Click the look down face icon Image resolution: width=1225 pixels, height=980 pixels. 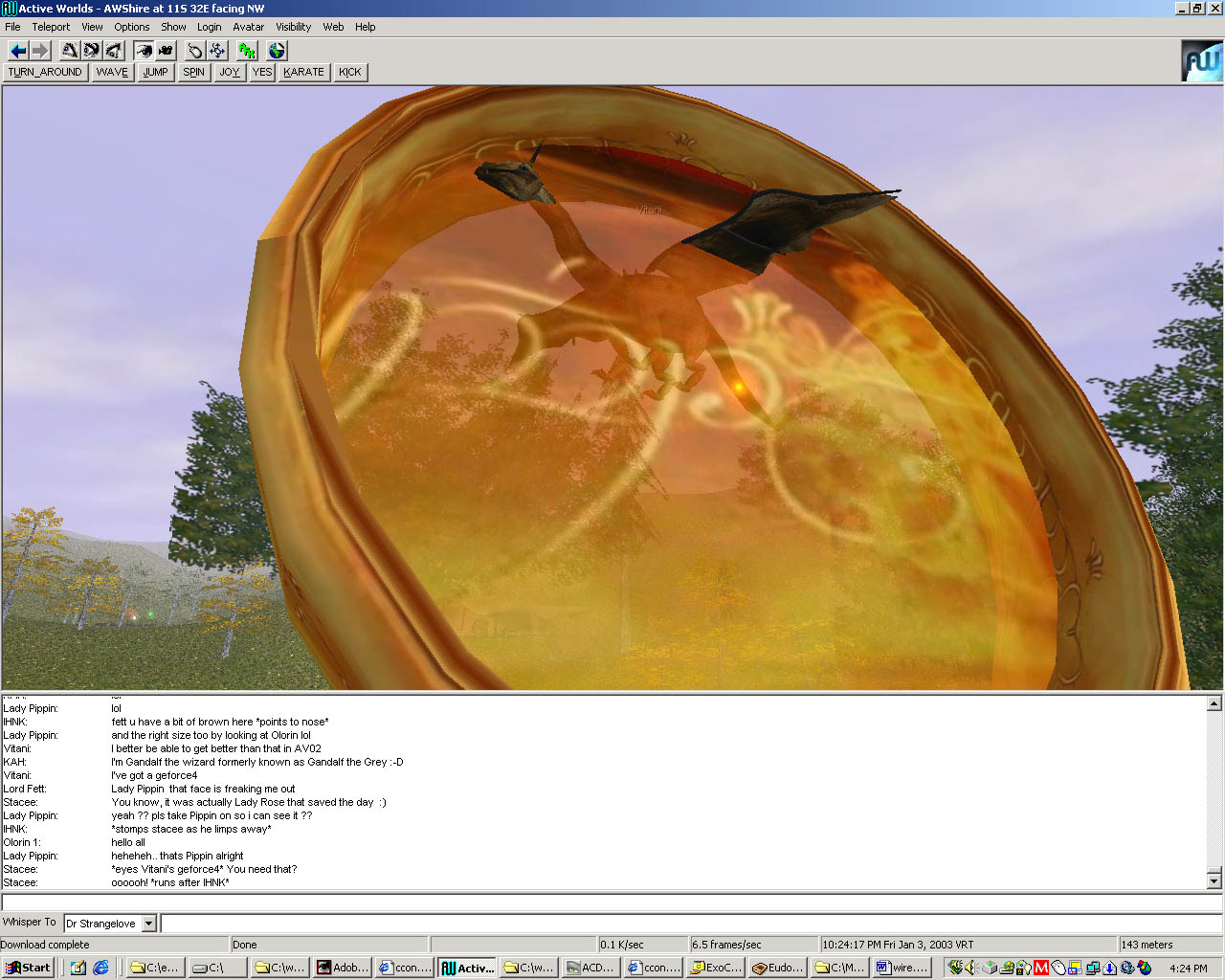click(114, 51)
